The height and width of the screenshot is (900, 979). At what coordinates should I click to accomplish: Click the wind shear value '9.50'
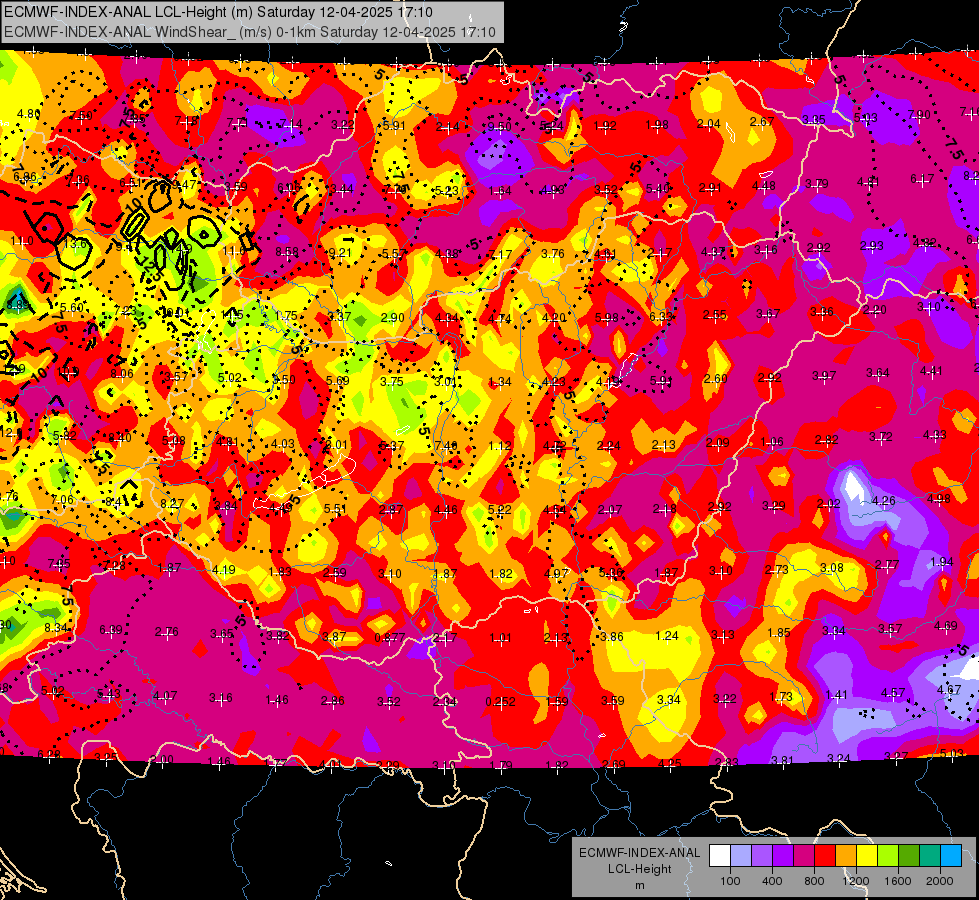tap(499, 127)
